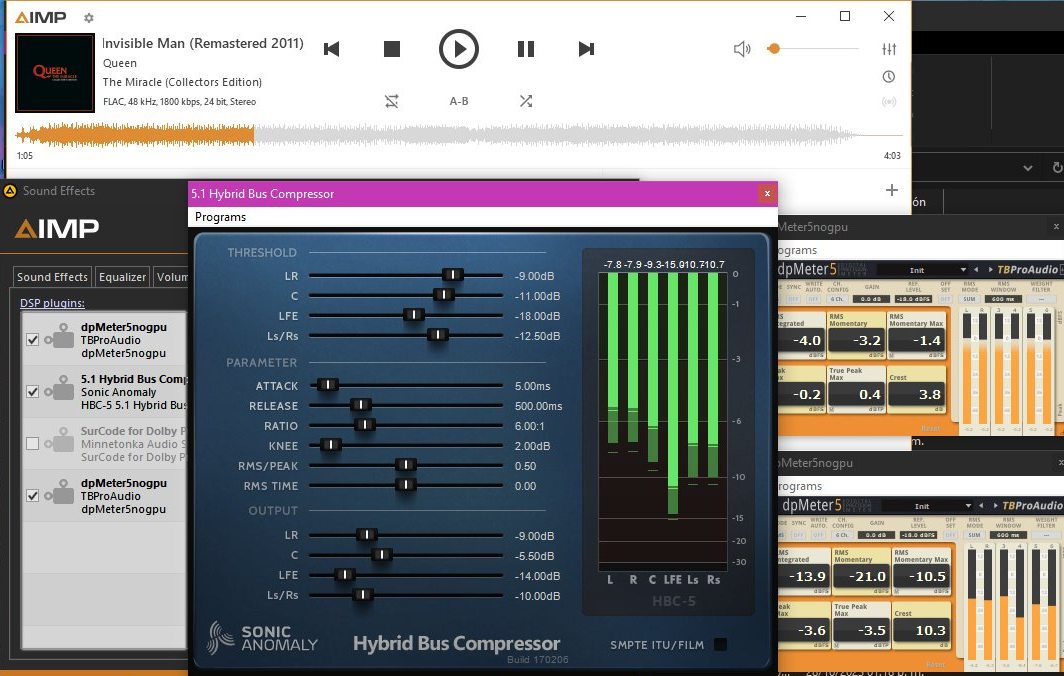Image resolution: width=1064 pixels, height=676 pixels.
Task: Click the plus icon below the player
Action: [892, 191]
